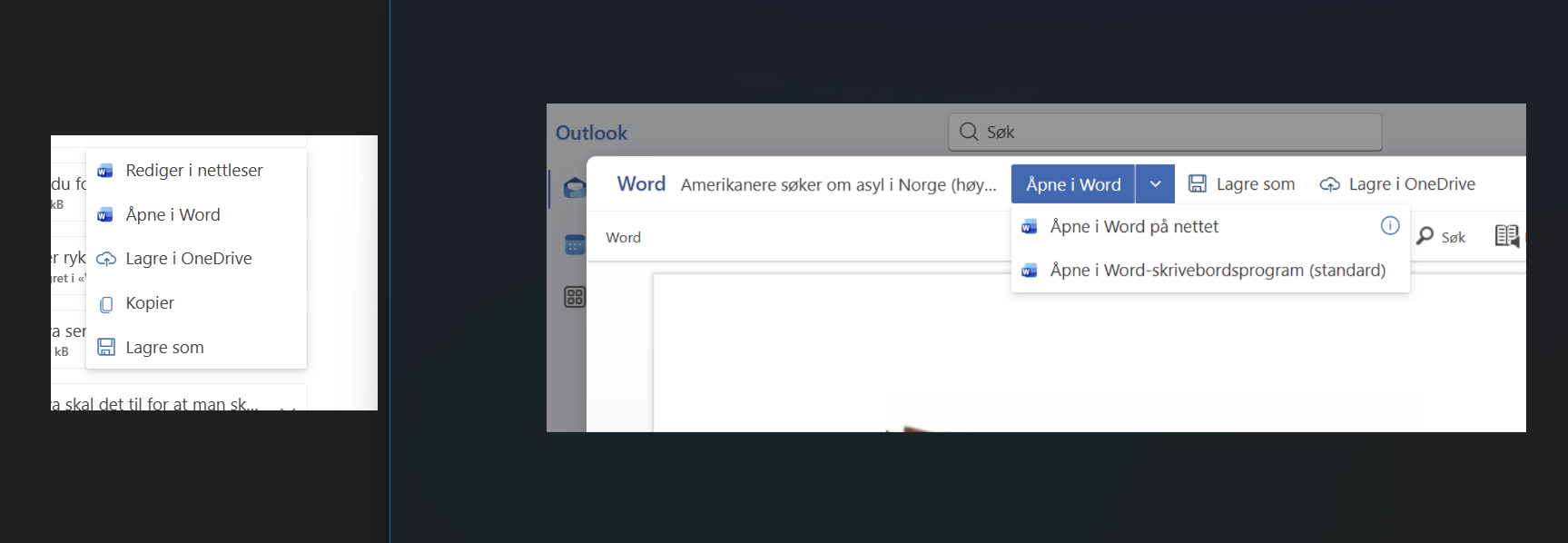Click the copy icon beside Kopier
Screen dimensions: 1568x543
pyautogui.click(x=106, y=304)
